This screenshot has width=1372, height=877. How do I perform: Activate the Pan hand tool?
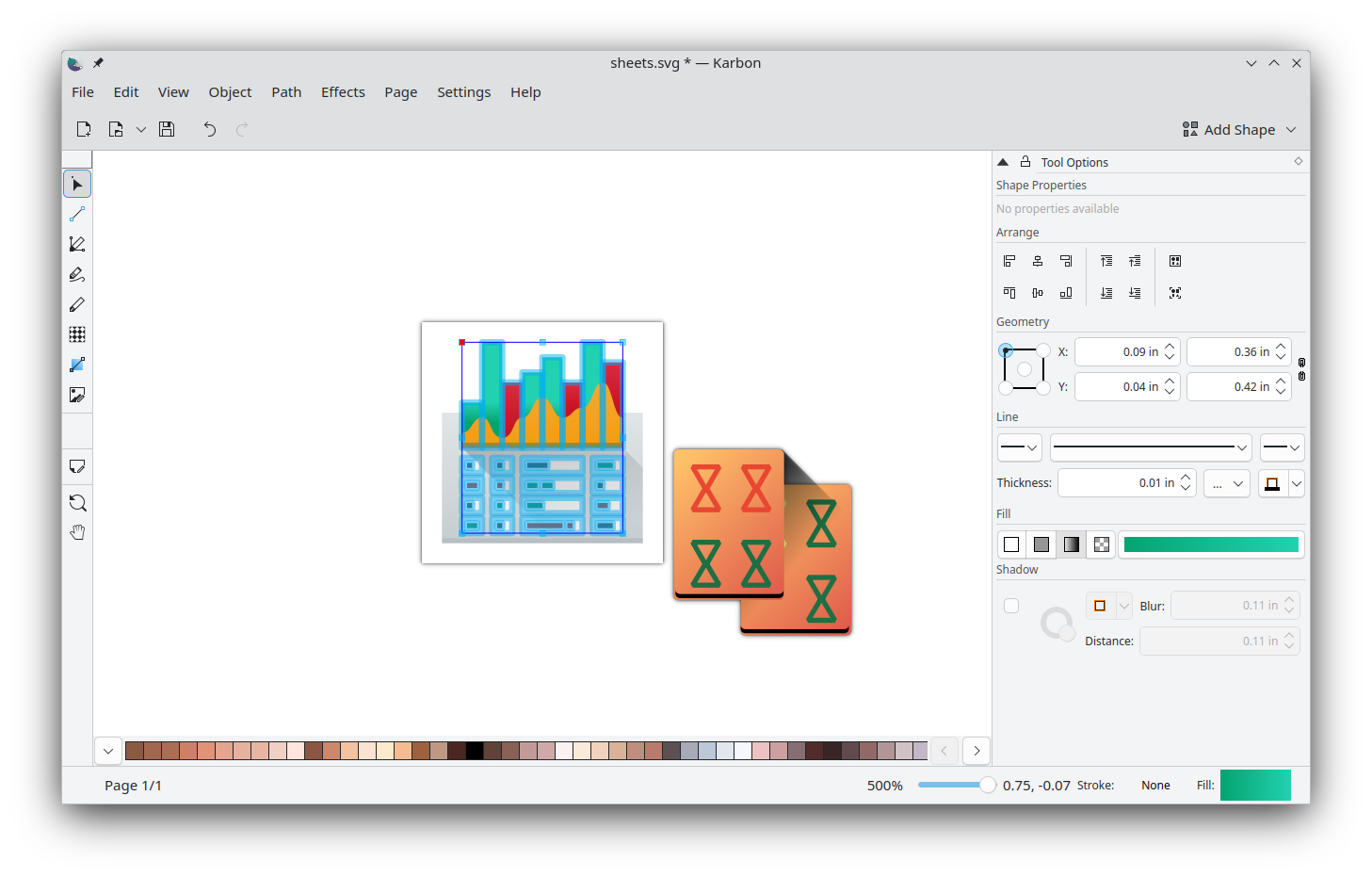(x=77, y=533)
